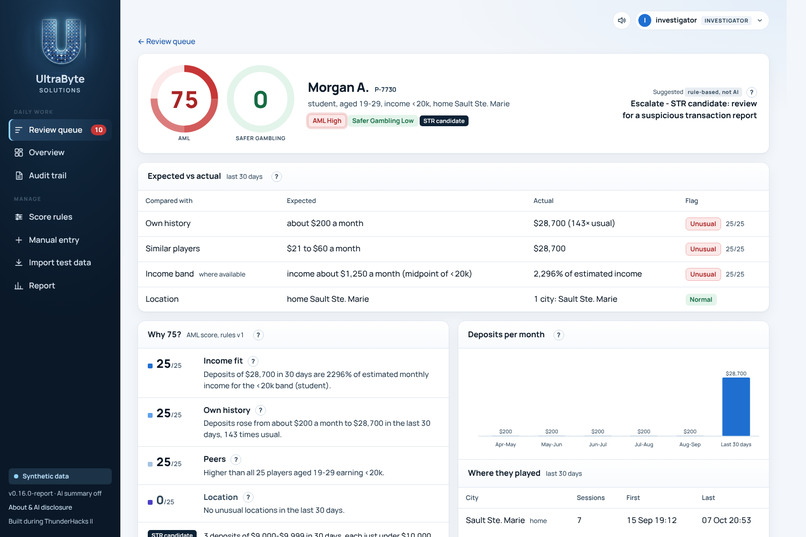This screenshot has width=806, height=537.
Task: Go back via the Review queue link
Action: pos(167,42)
